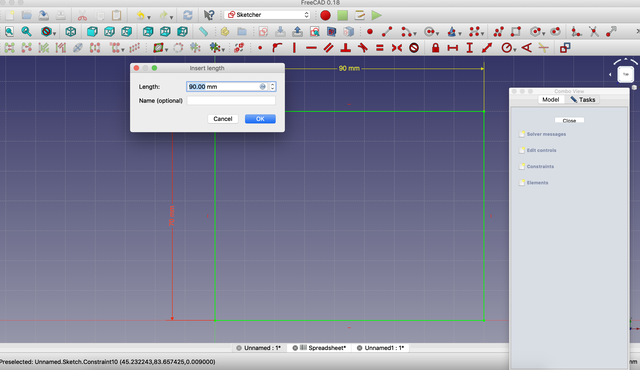Click the Length field stepper arrows
Image resolution: width=640 pixels, height=370 pixels.
click(x=272, y=86)
